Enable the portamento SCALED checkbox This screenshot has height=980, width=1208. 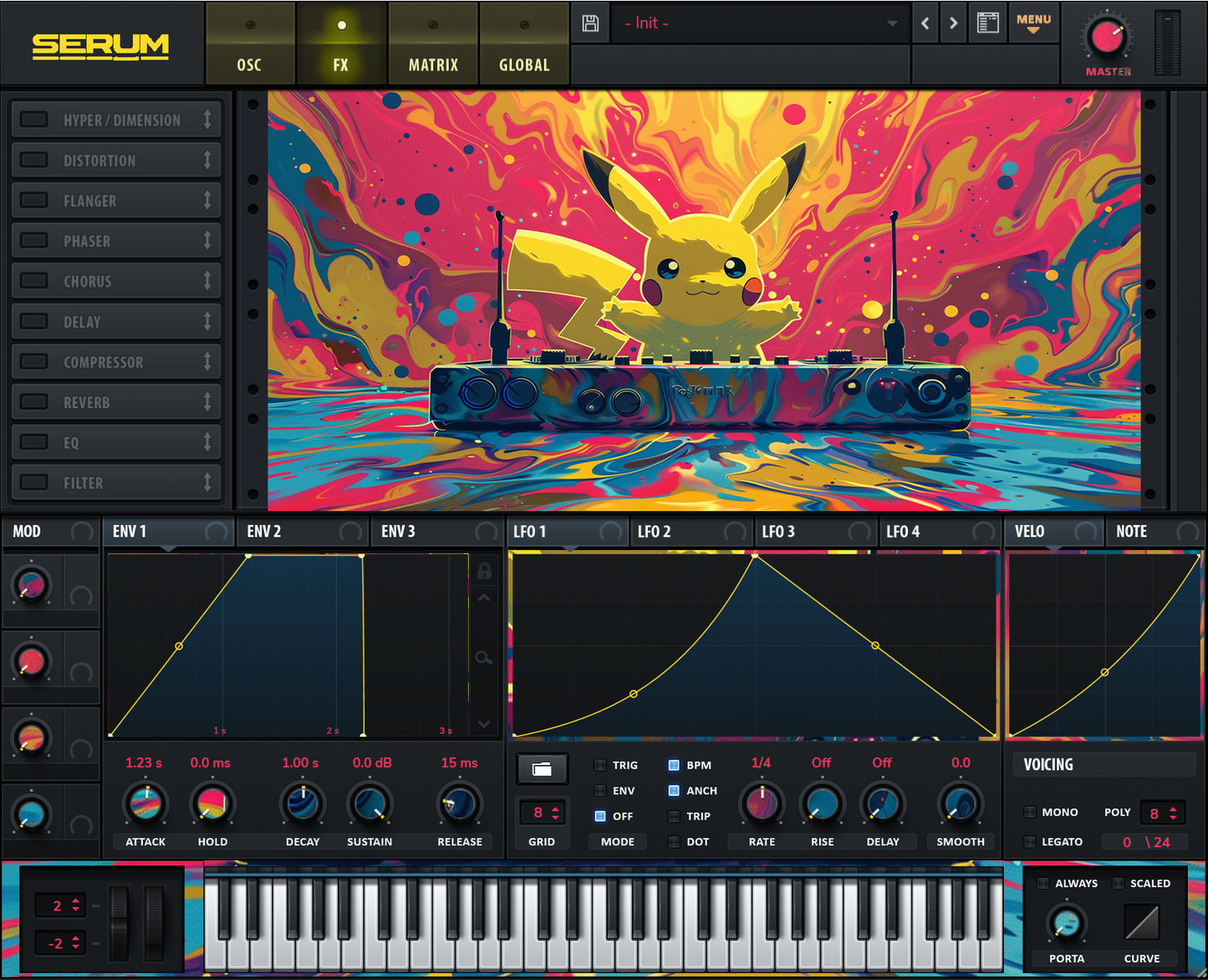[x=1119, y=883]
